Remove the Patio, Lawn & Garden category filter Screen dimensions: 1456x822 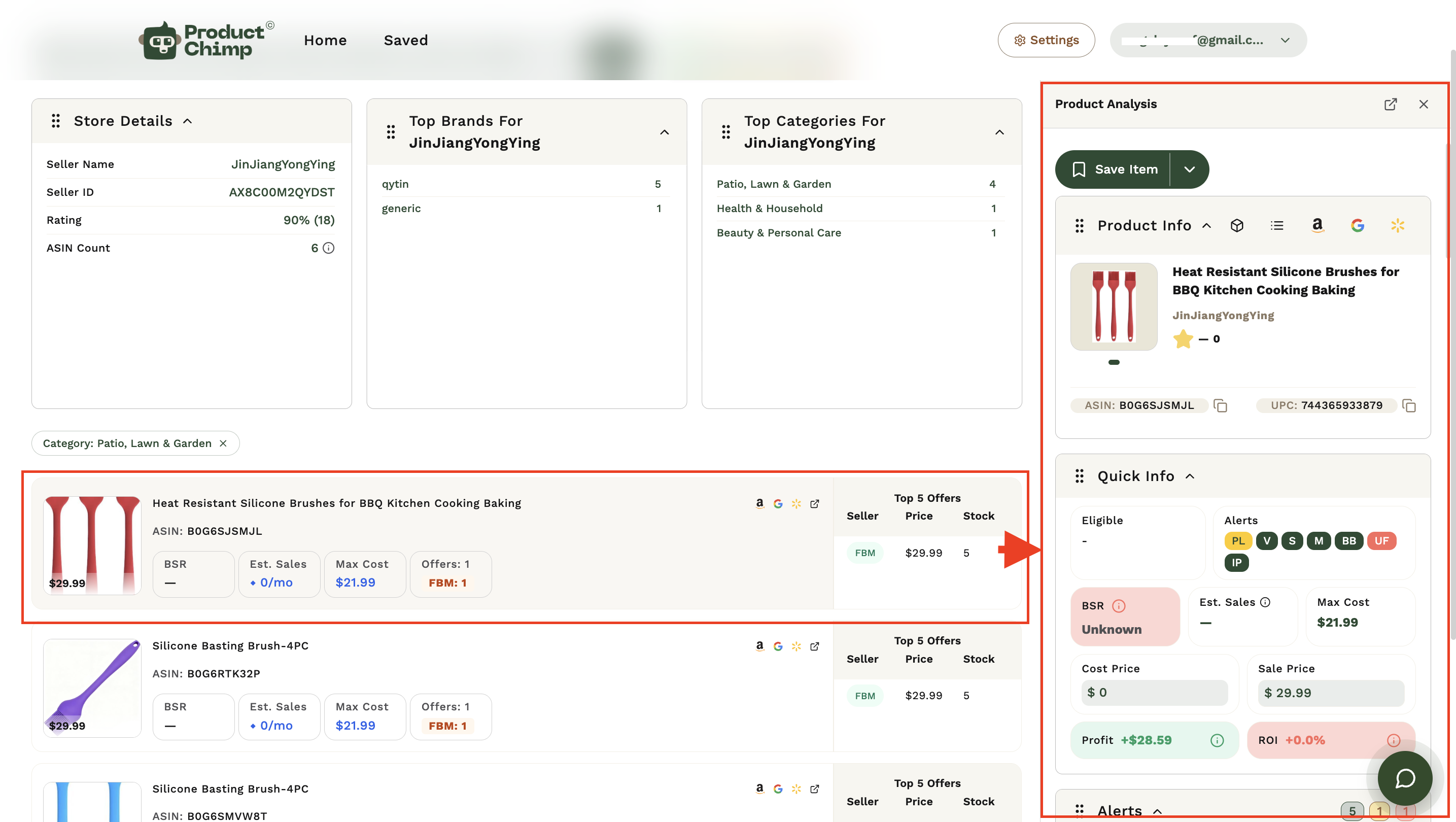[223, 443]
